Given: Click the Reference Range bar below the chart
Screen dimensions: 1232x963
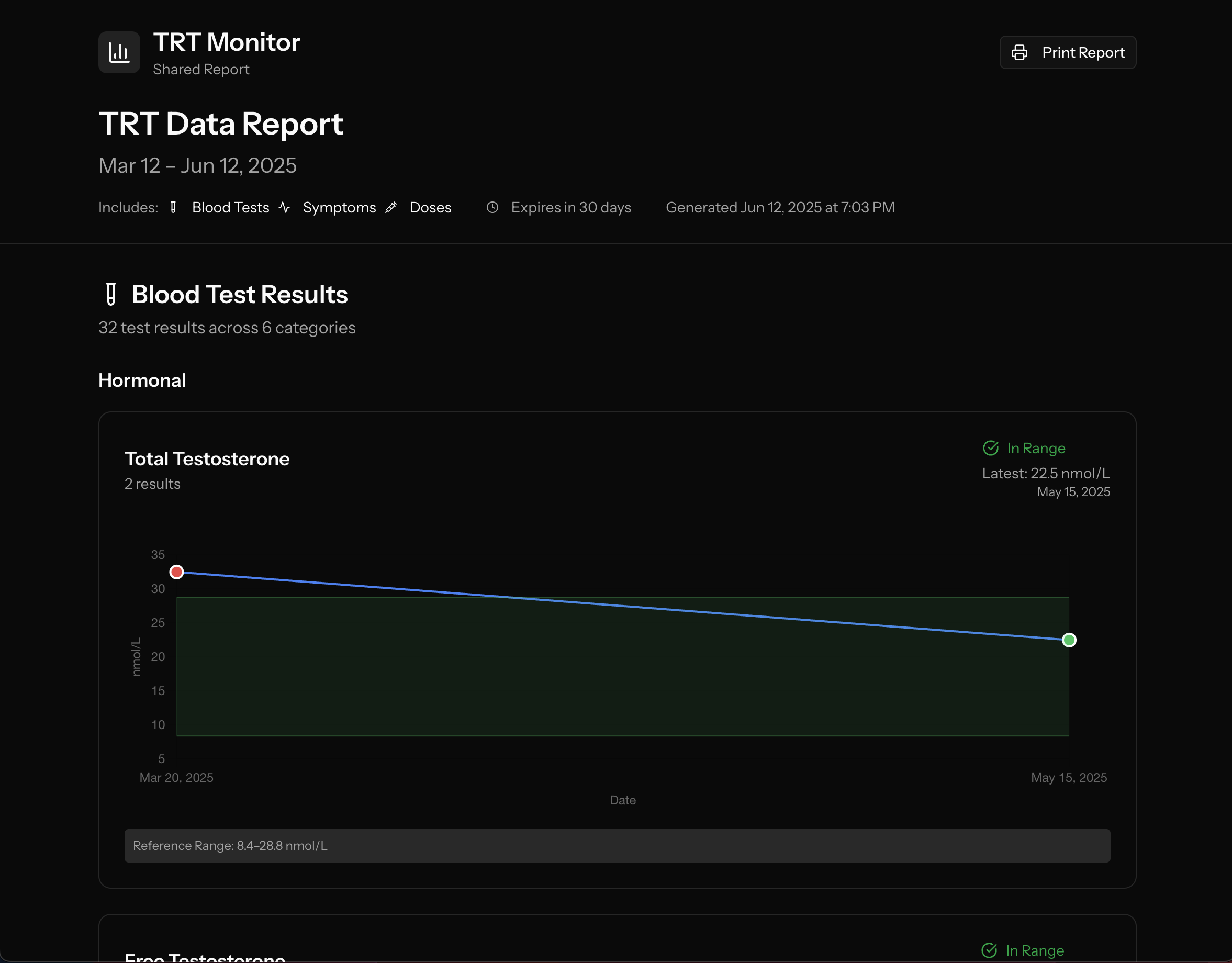Looking at the screenshot, I should click(617, 846).
